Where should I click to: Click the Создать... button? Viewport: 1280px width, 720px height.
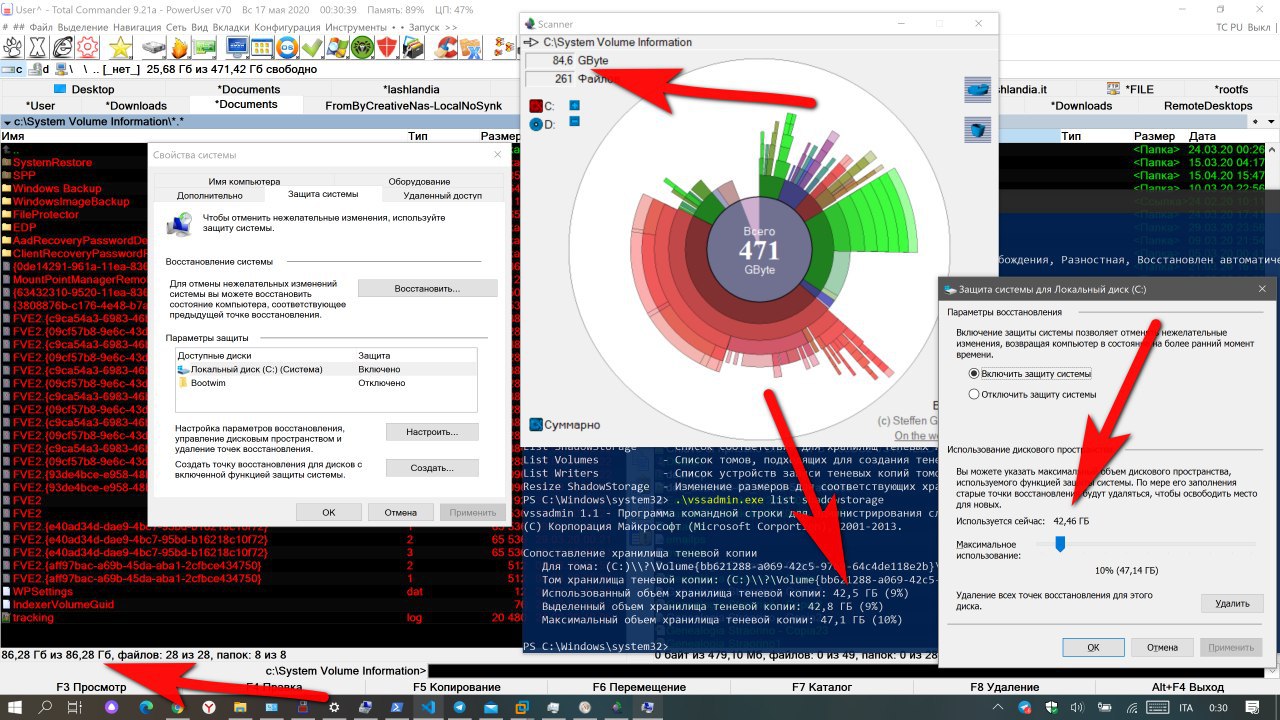point(432,468)
